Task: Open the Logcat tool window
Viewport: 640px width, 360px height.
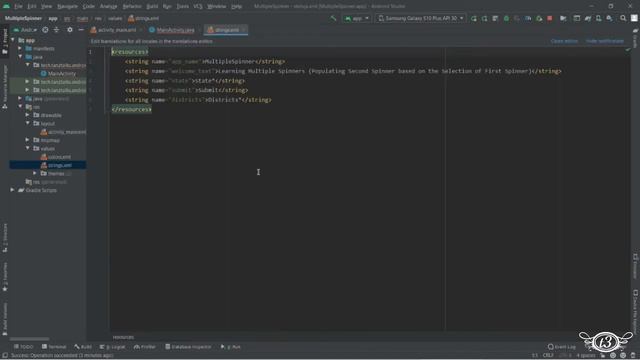Action: (x=113, y=347)
